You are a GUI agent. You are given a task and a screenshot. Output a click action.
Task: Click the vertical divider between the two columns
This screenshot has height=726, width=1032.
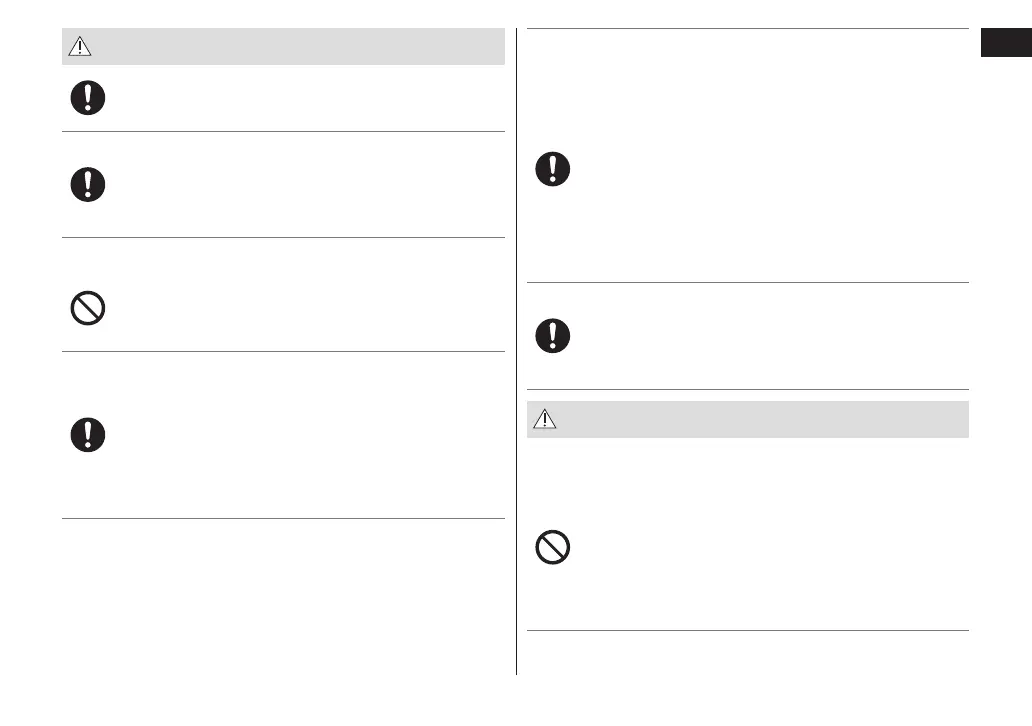[x=516, y=350]
